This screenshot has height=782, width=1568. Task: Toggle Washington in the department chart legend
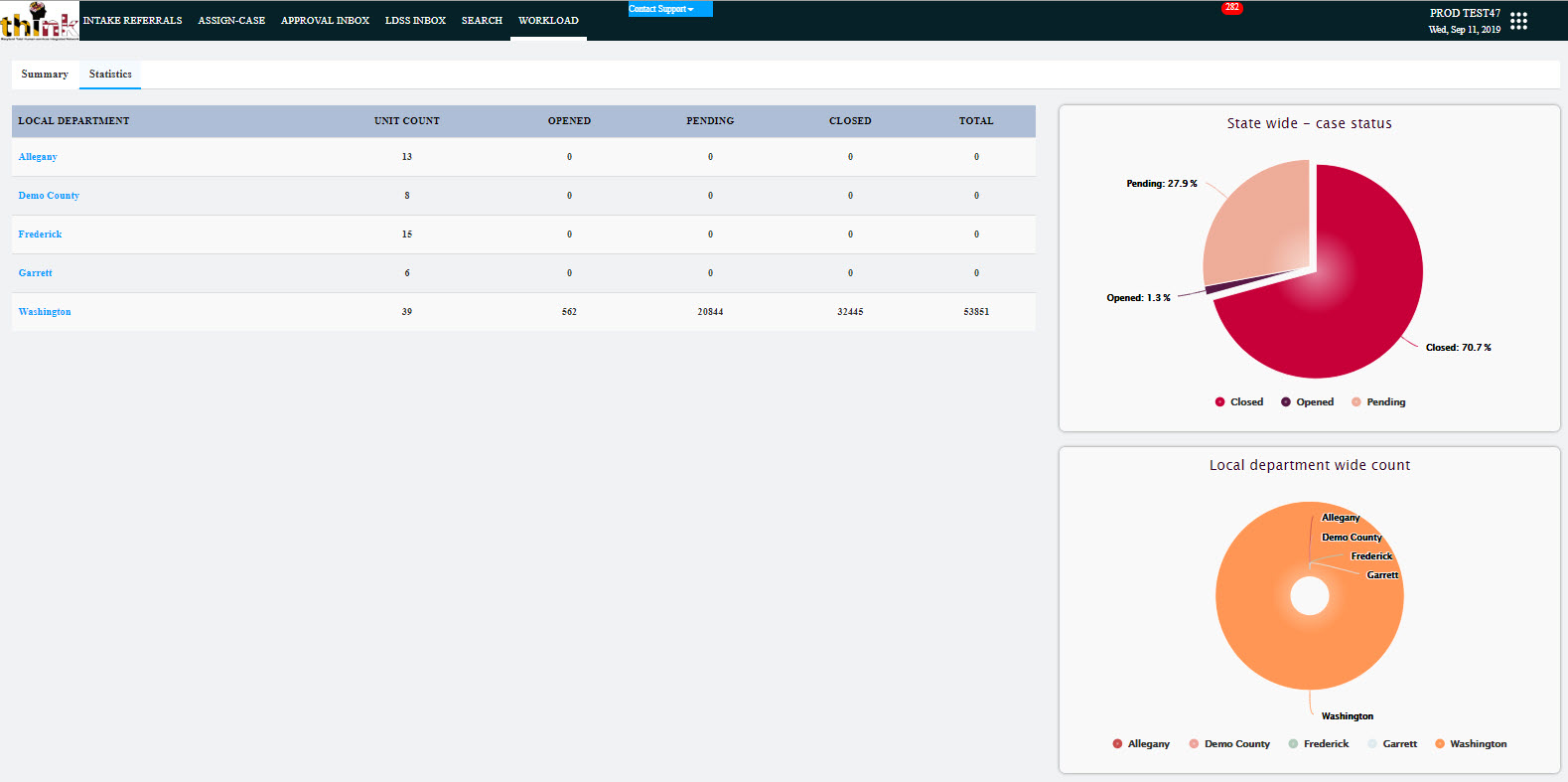[x=1440, y=744]
